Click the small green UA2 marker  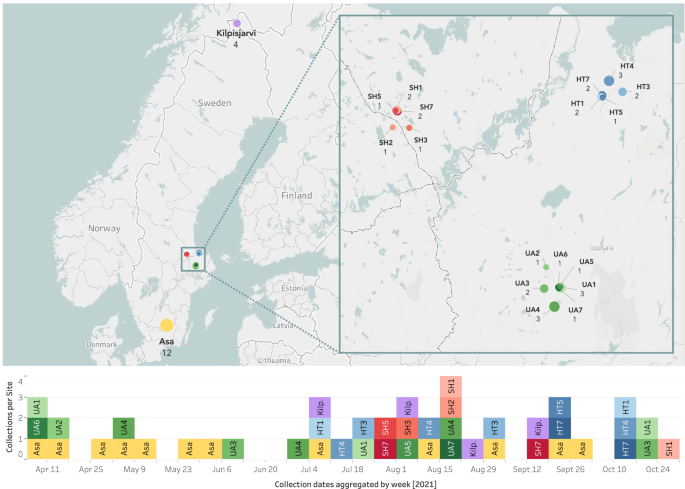546,267
